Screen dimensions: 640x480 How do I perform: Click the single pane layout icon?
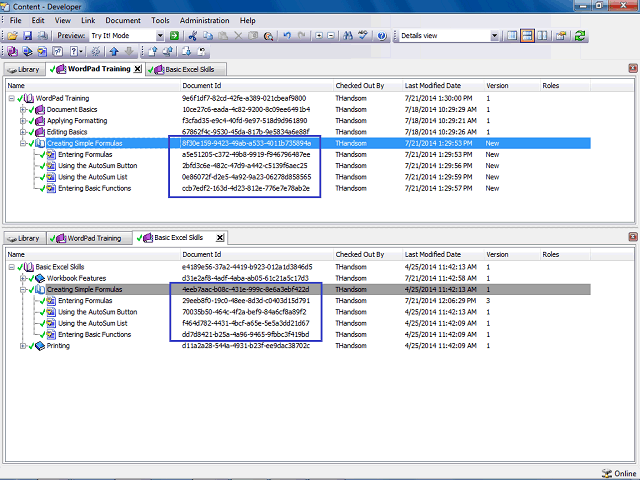pyautogui.click(x=512, y=36)
